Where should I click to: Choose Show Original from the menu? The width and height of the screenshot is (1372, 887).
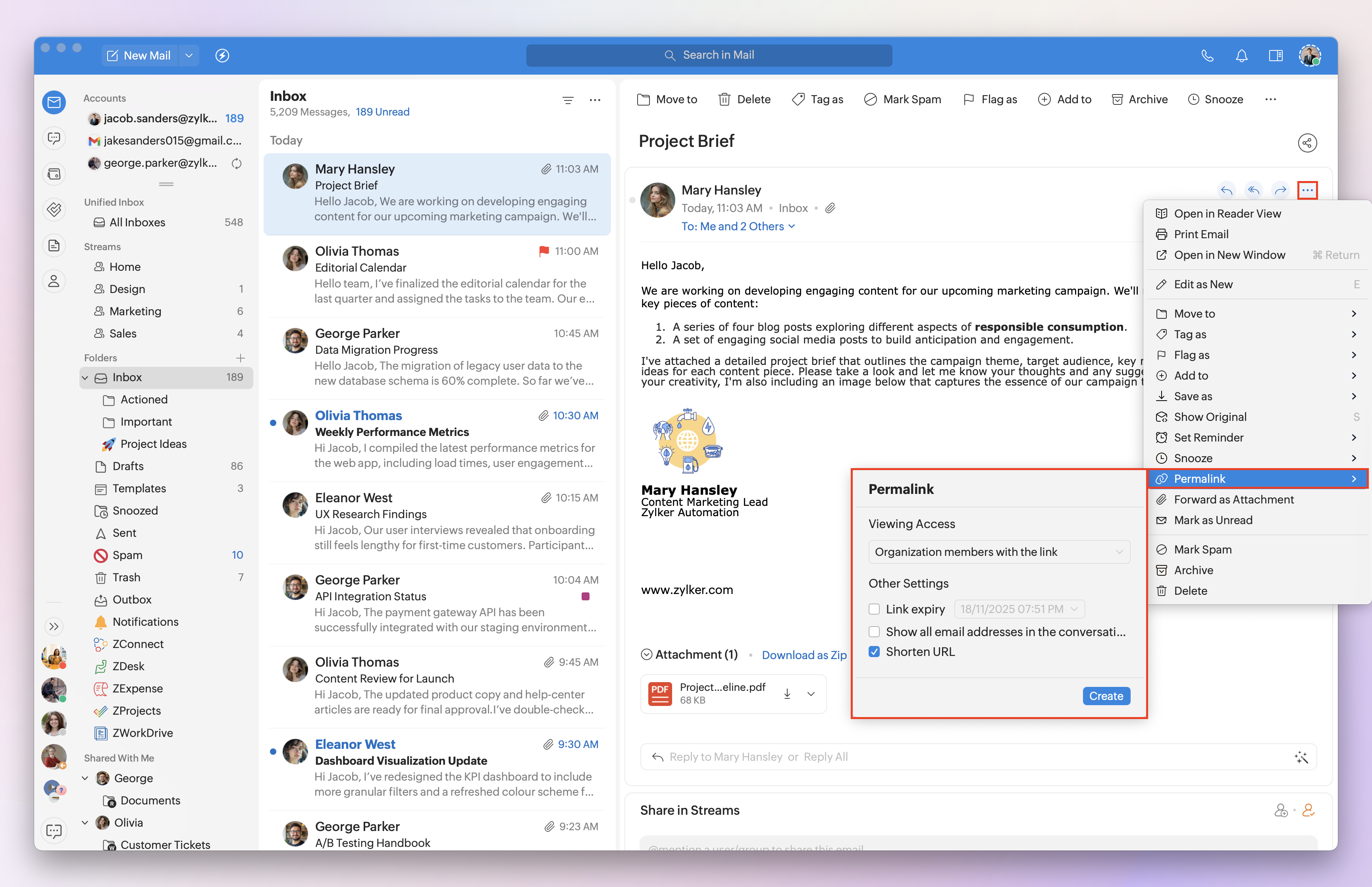pyautogui.click(x=1210, y=417)
